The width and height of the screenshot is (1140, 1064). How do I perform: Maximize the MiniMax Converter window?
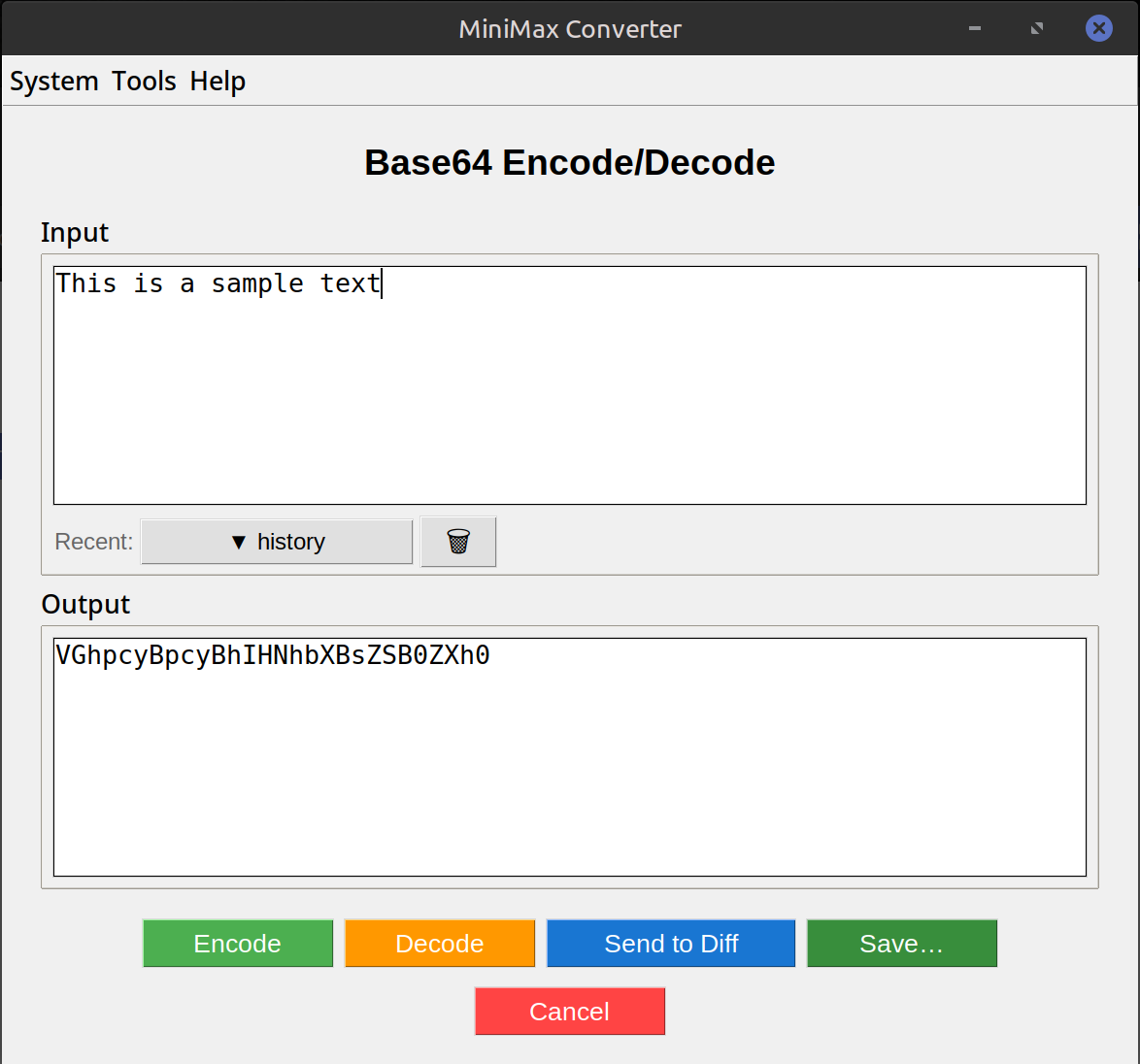click(x=1037, y=28)
